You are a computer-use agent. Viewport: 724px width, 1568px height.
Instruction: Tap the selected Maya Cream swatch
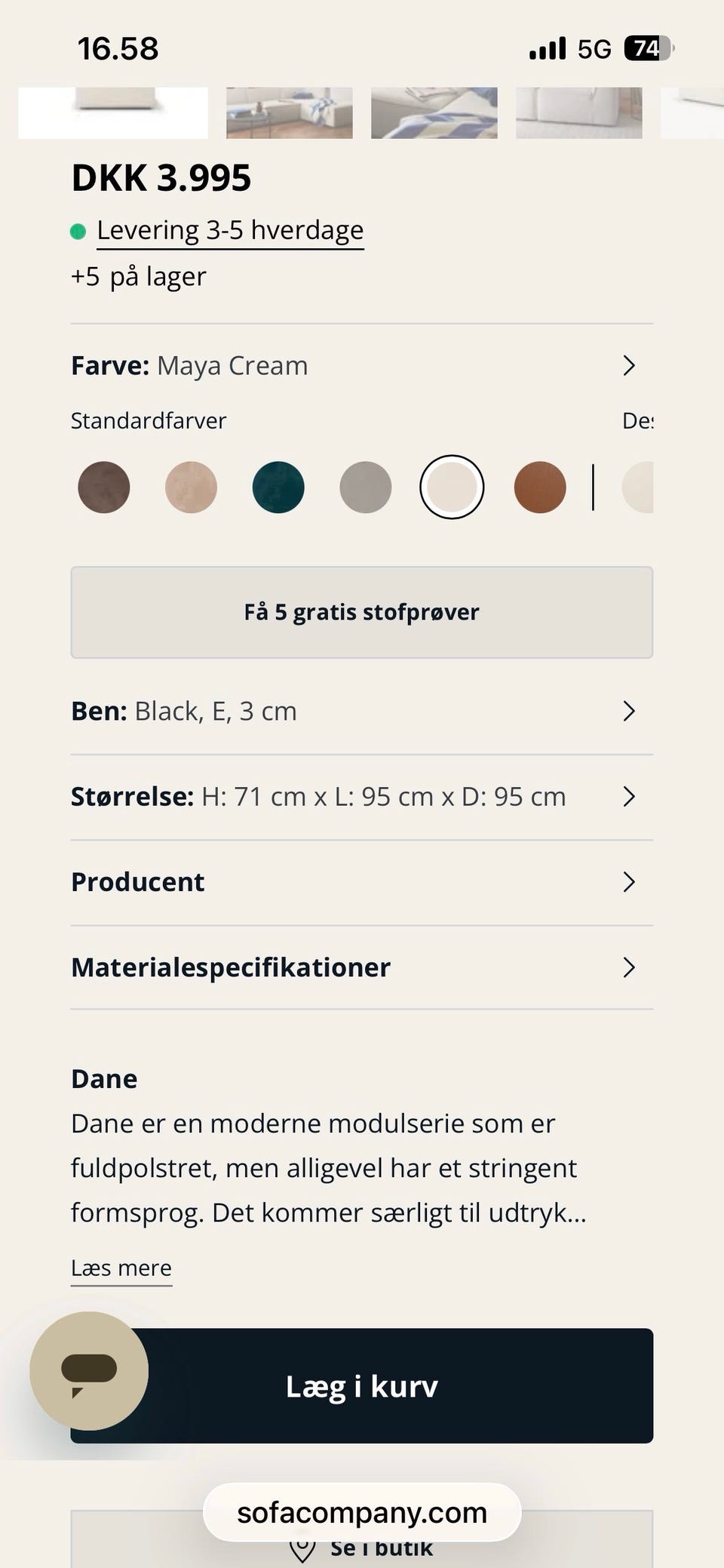[452, 487]
